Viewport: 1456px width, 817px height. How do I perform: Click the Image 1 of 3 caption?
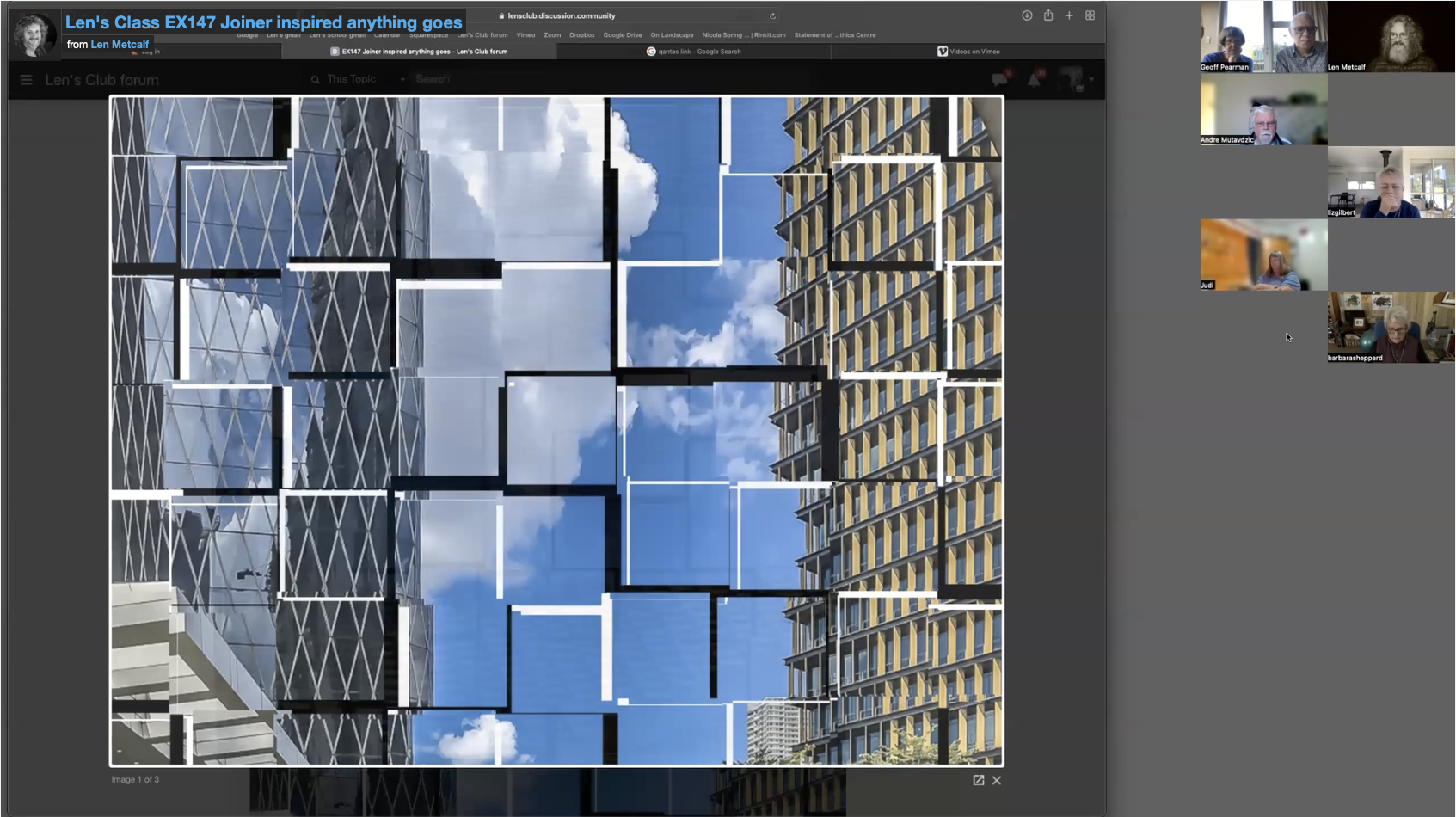[135, 780]
